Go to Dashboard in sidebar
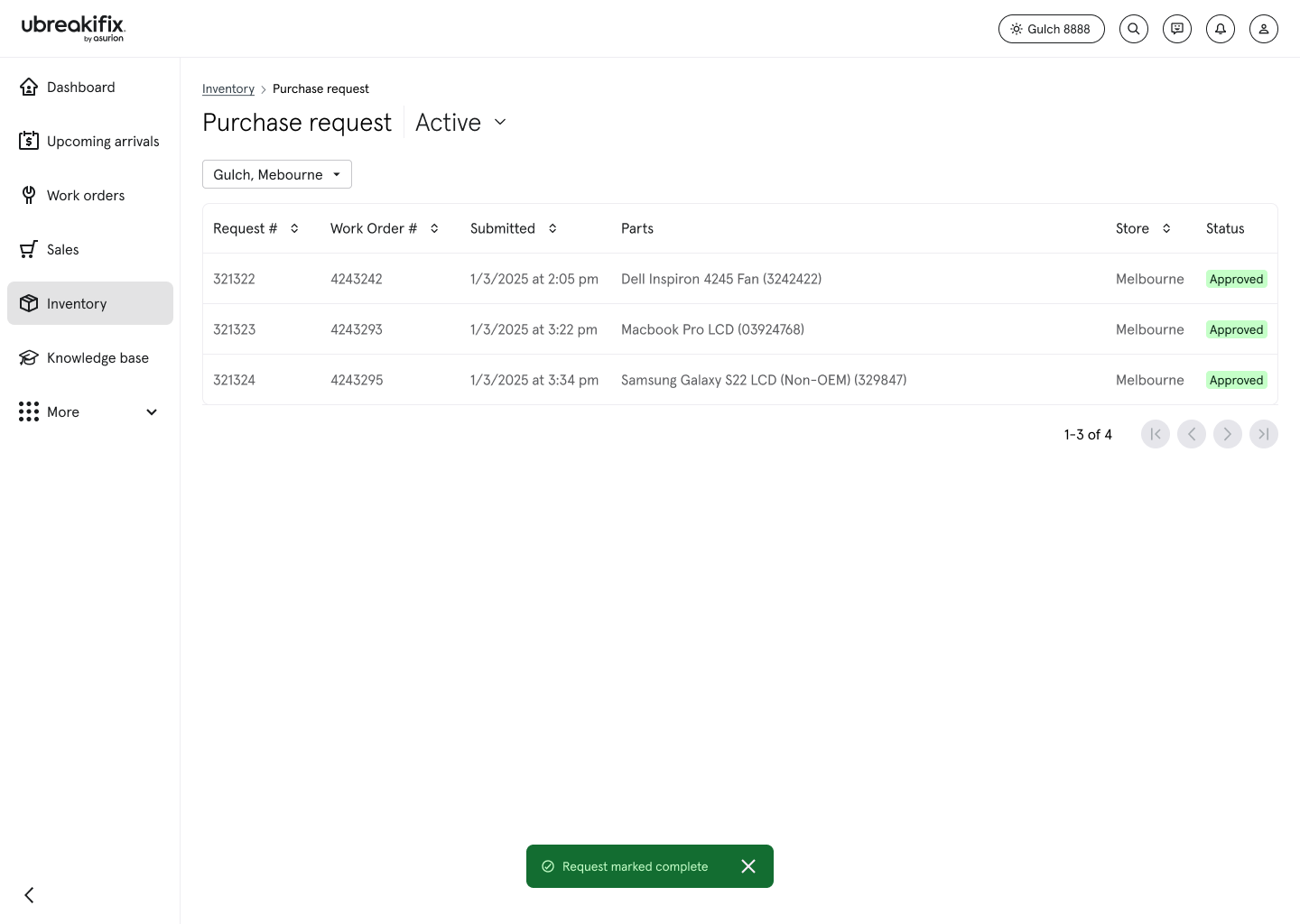Screen dimensions: 1300x924 90,87
